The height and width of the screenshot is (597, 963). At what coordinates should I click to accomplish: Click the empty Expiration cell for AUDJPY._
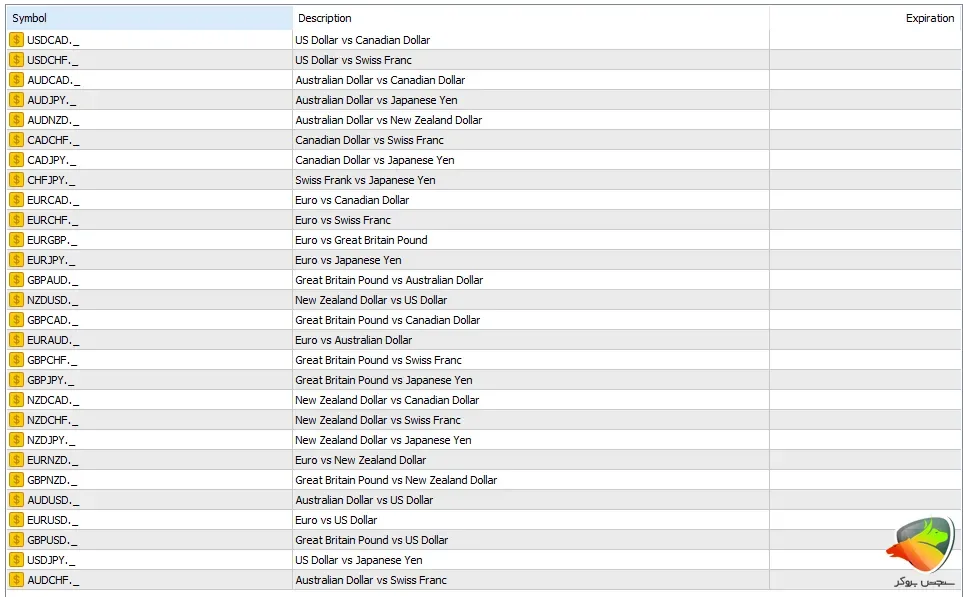pyautogui.click(x=866, y=100)
